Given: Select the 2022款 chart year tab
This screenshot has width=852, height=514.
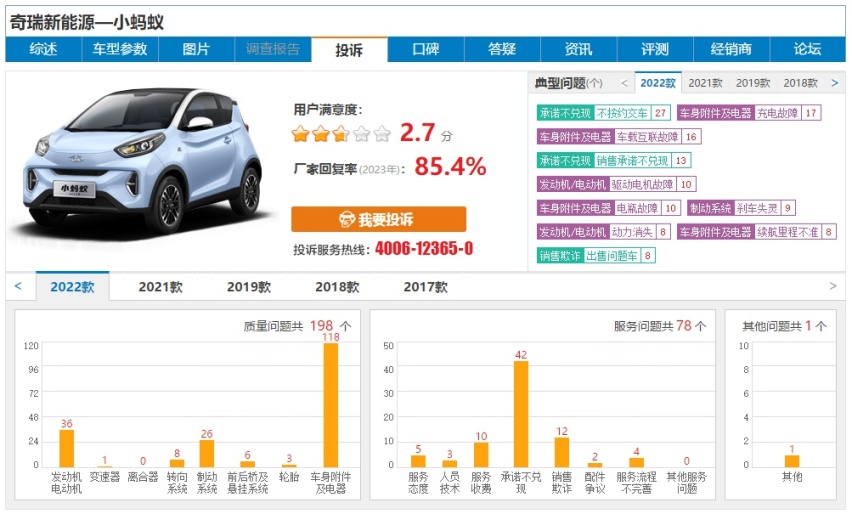Looking at the screenshot, I should [x=72, y=287].
